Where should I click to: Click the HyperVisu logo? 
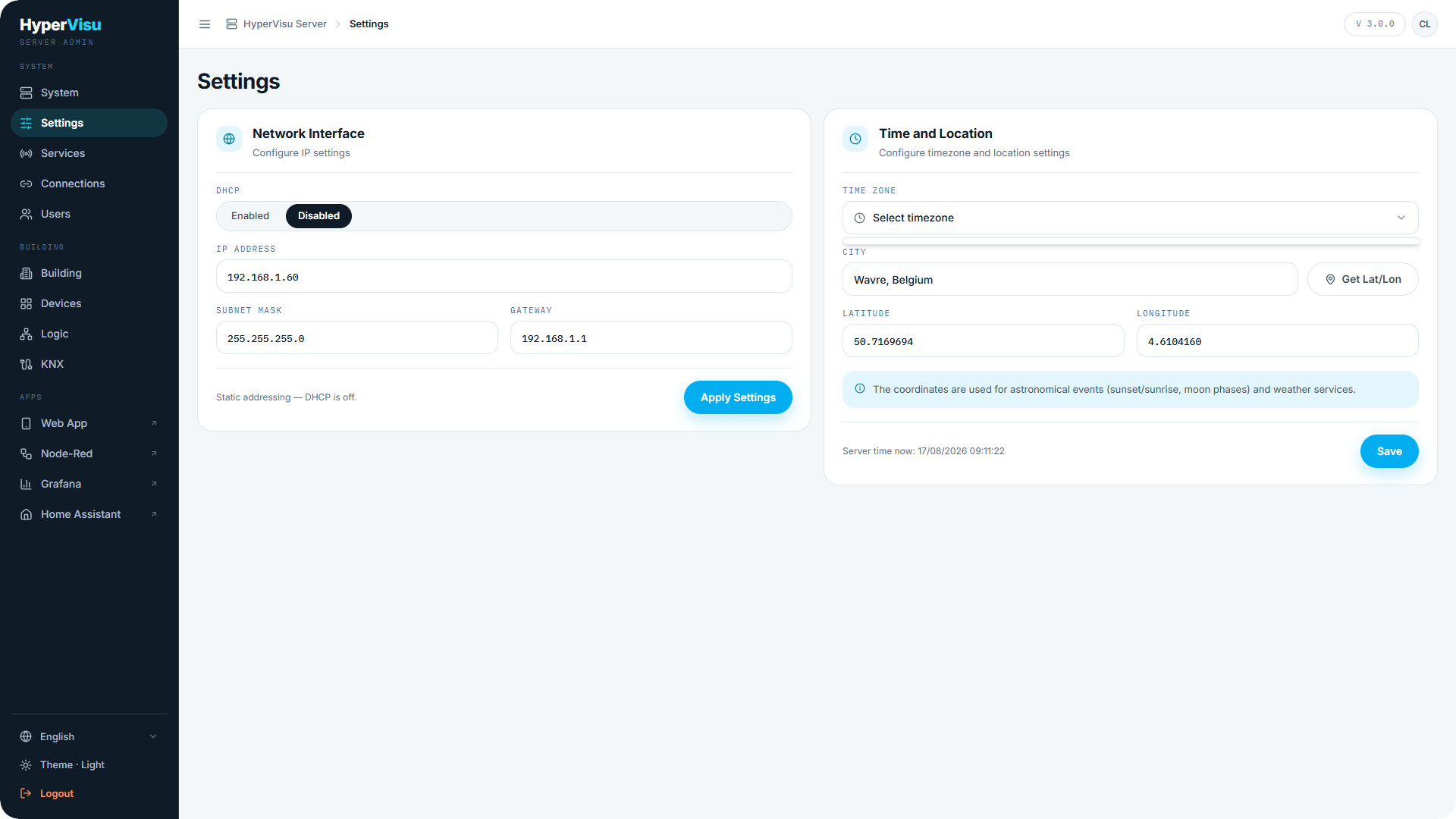61,25
